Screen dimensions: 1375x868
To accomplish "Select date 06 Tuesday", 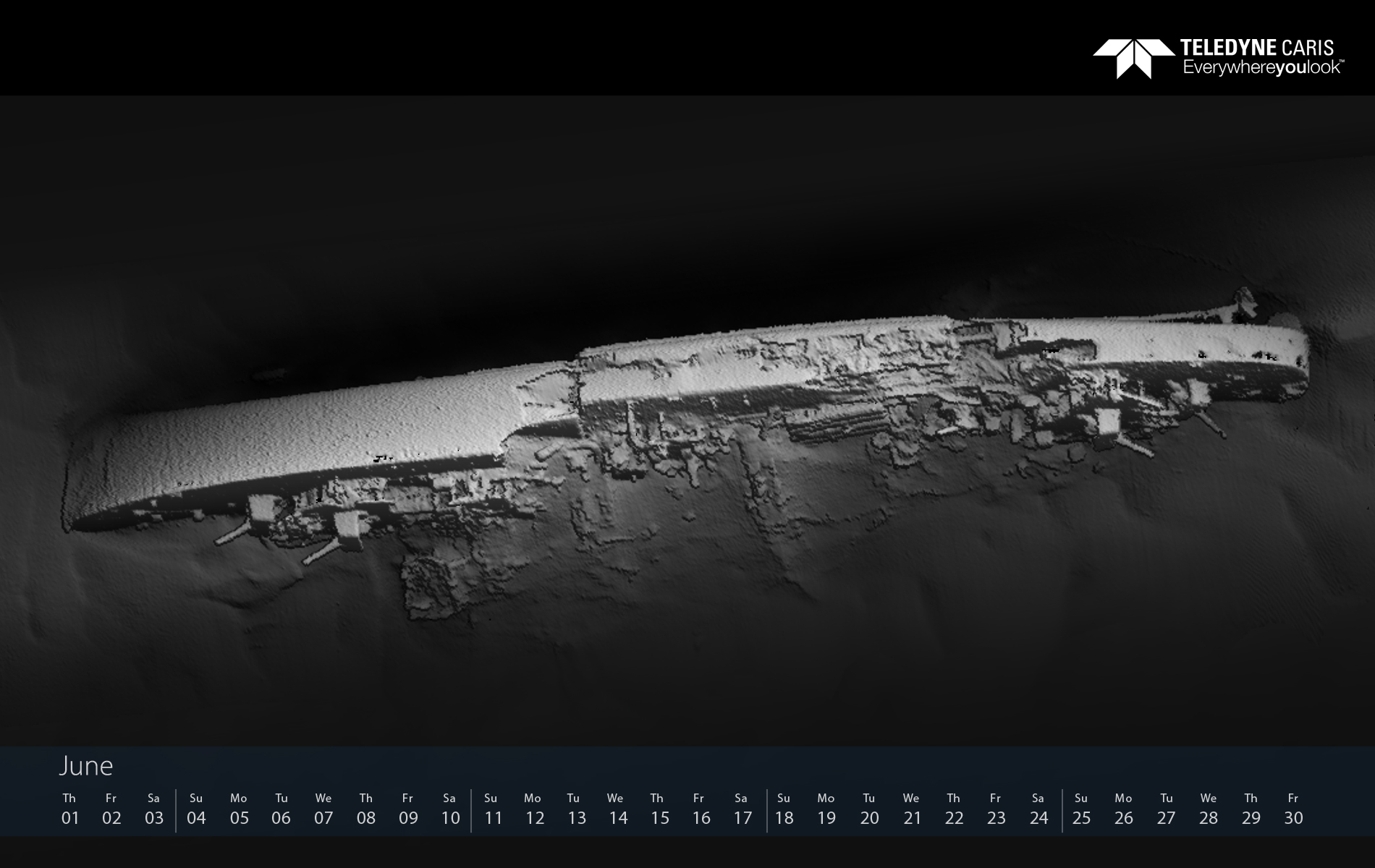I will point(281,809).
